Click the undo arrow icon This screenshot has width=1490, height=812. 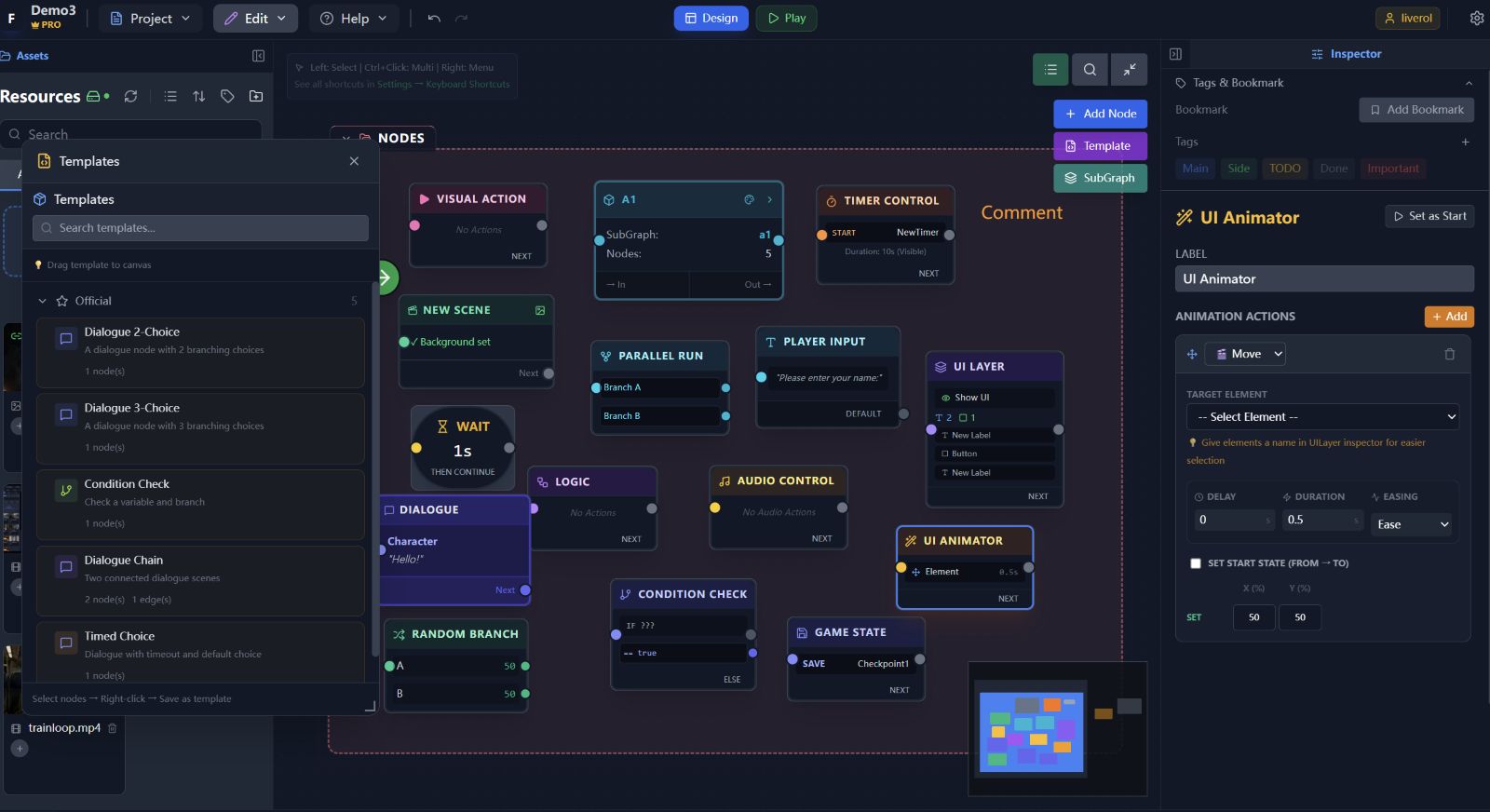434,18
